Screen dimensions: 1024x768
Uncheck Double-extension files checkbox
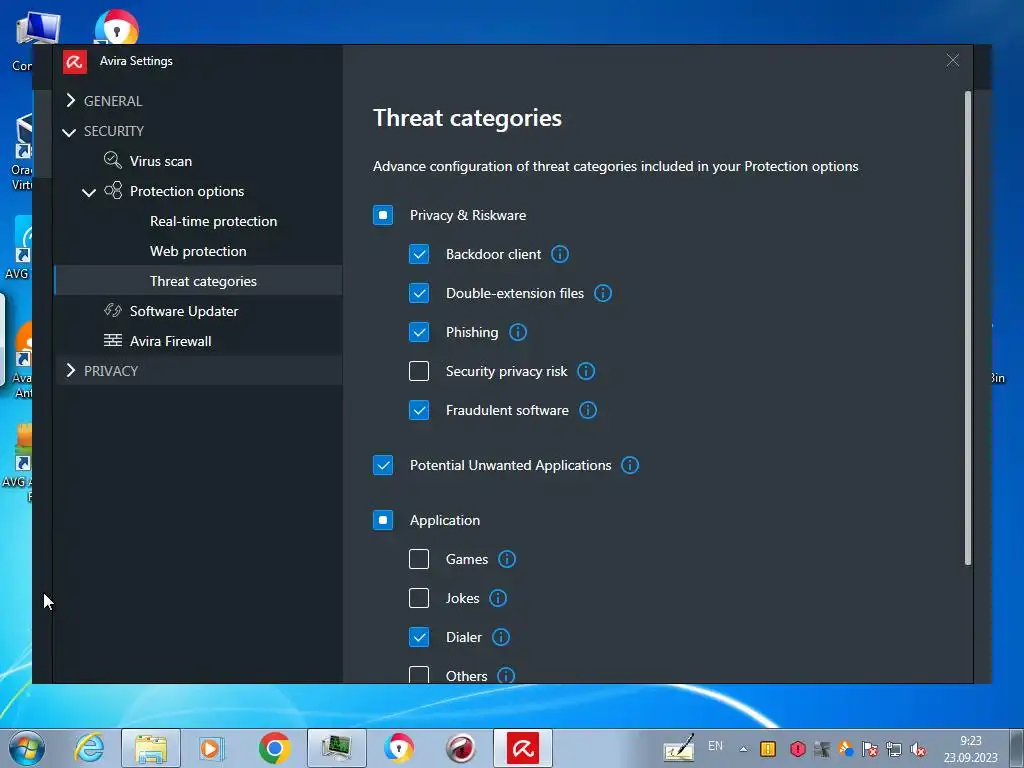pyautogui.click(x=419, y=293)
